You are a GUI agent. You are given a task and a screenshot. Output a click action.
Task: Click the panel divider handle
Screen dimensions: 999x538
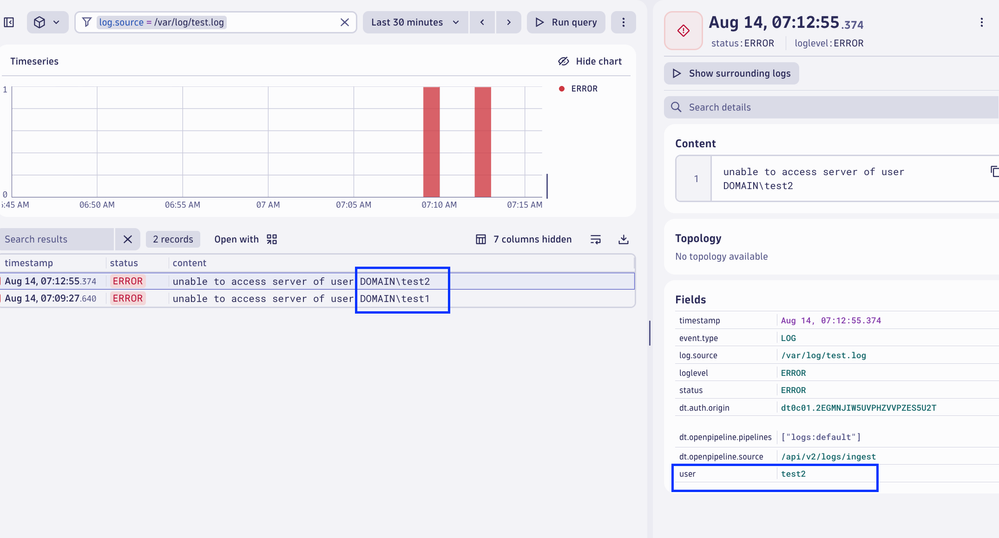point(649,333)
